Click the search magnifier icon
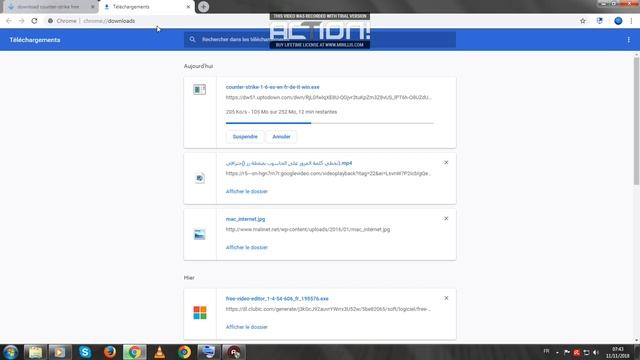The image size is (640, 360). [x=192, y=40]
